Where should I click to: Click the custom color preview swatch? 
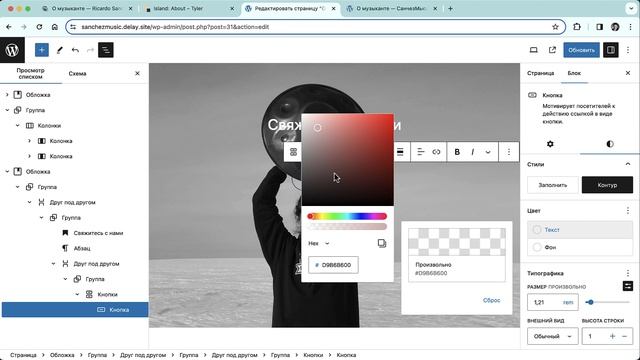(457, 242)
